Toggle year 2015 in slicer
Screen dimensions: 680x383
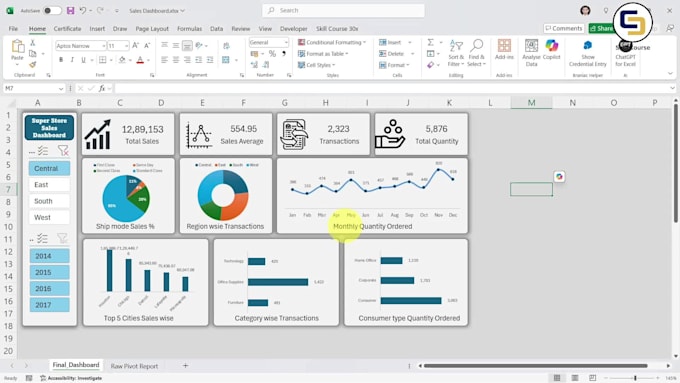tap(49, 272)
